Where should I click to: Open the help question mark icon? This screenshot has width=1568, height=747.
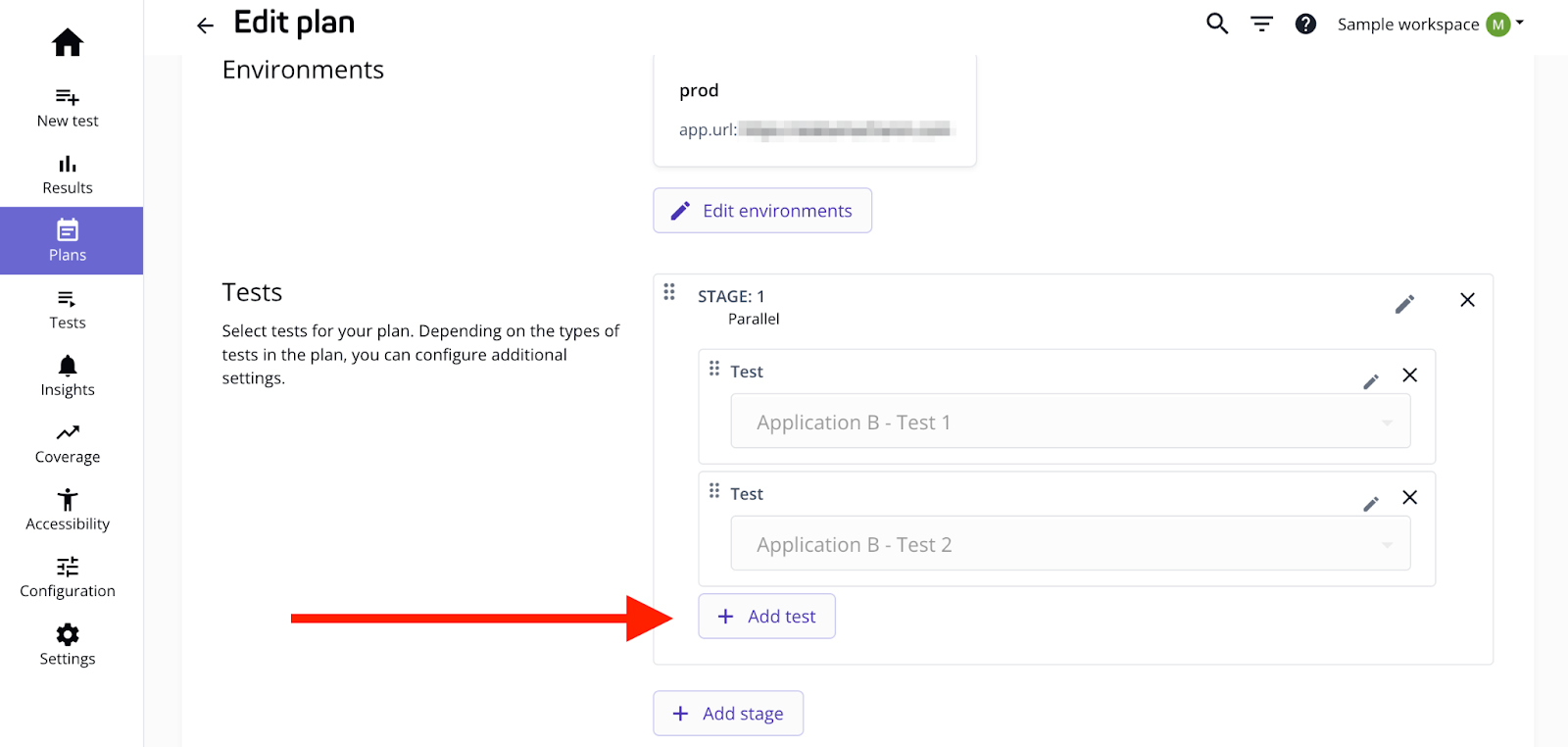click(x=1306, y=23)
